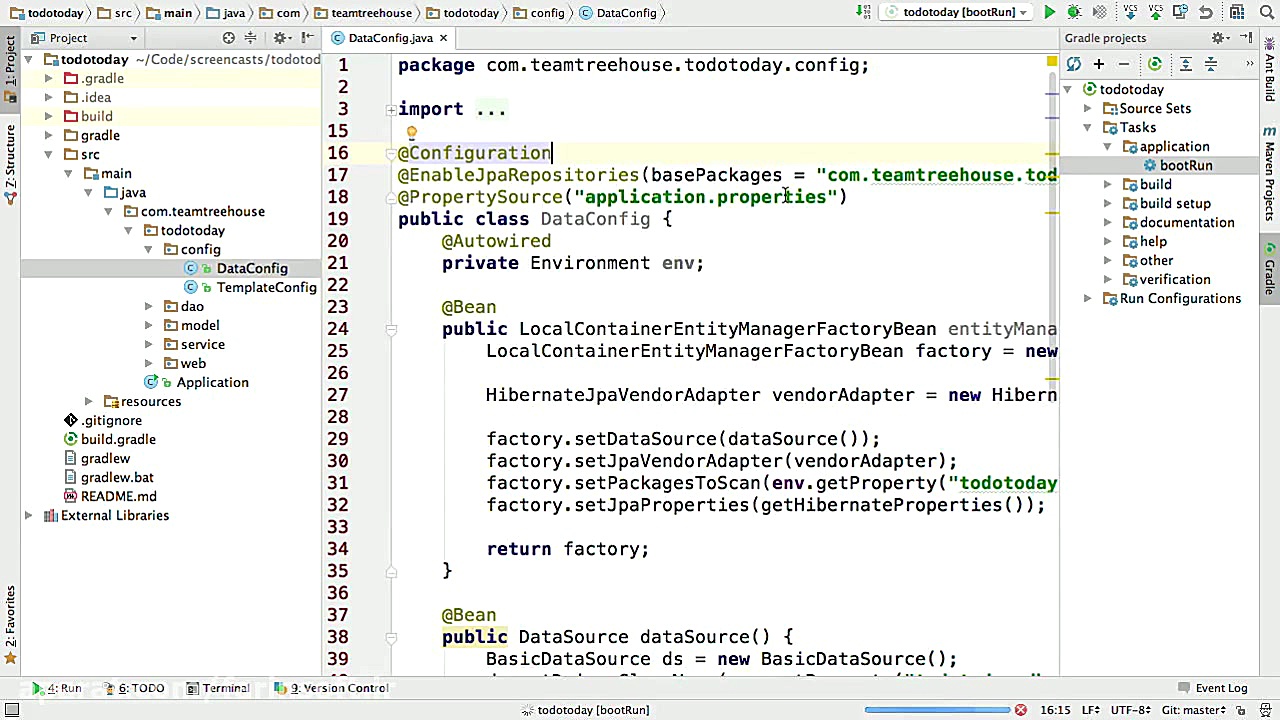Open the Terminal tool window
This screenshot has width=1280, height=720.
point(218,688)
